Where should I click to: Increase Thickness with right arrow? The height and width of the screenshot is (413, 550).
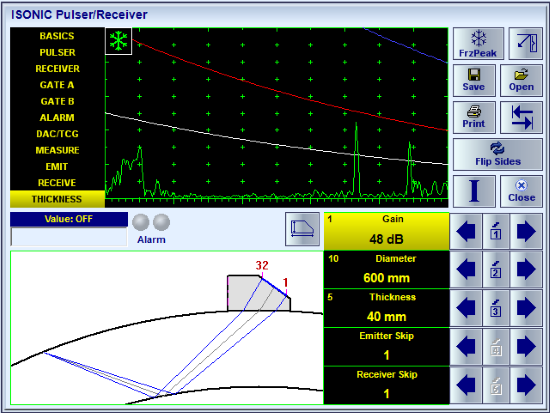coord(526,308)
